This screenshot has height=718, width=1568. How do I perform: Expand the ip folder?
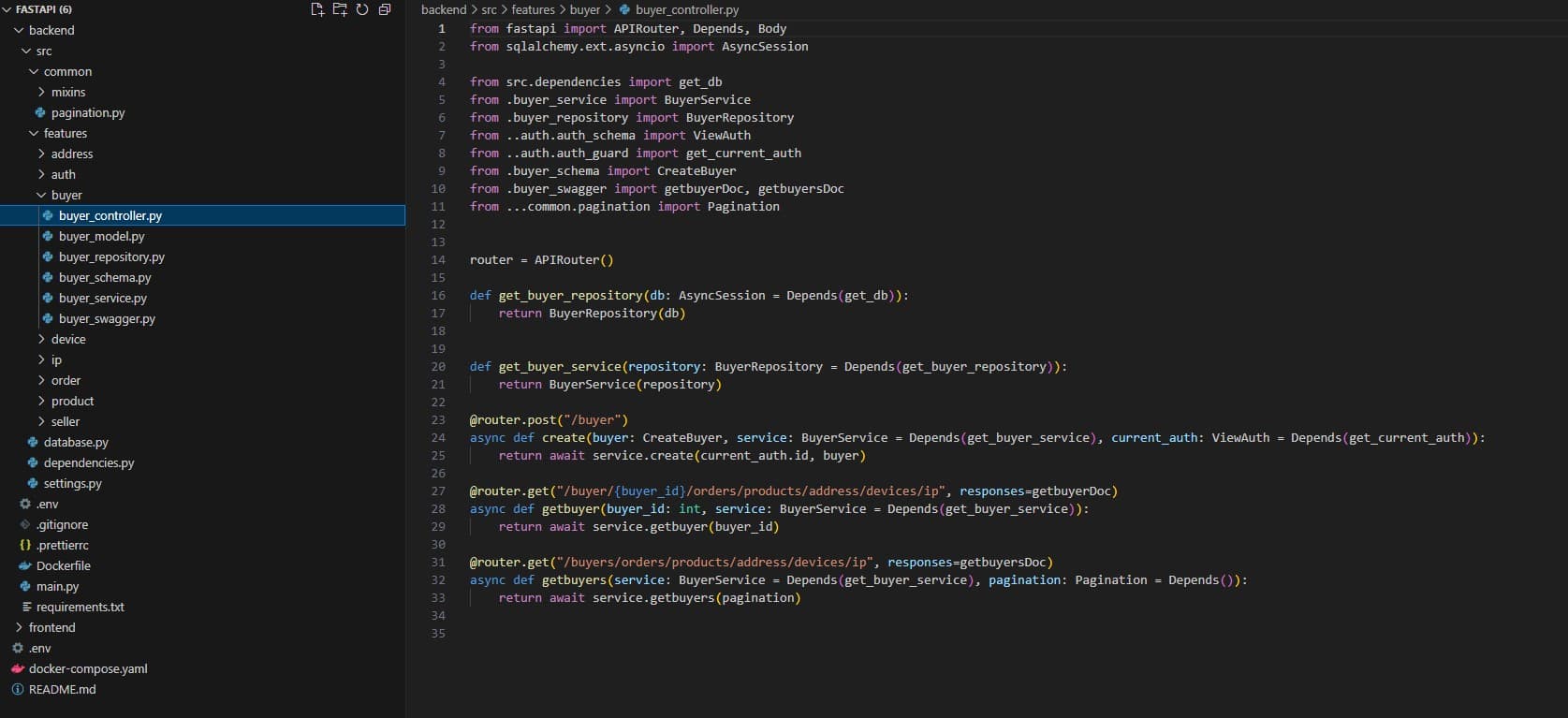(41, 359)
